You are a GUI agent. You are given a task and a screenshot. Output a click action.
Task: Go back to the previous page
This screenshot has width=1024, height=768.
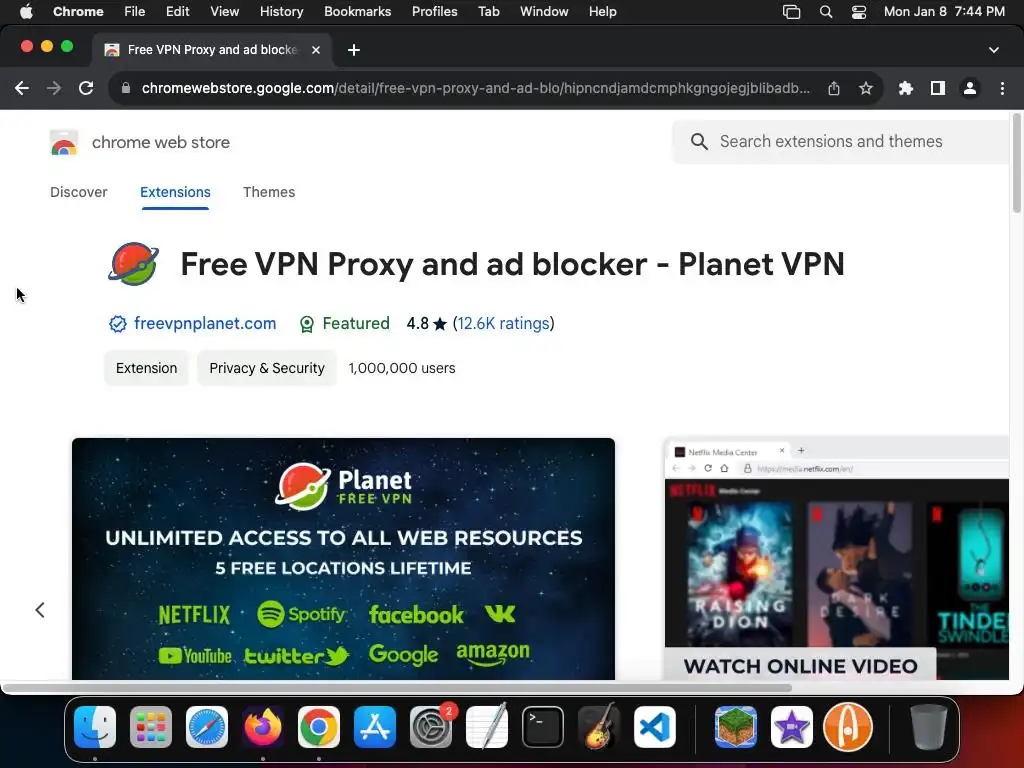(x=22, y=88)
